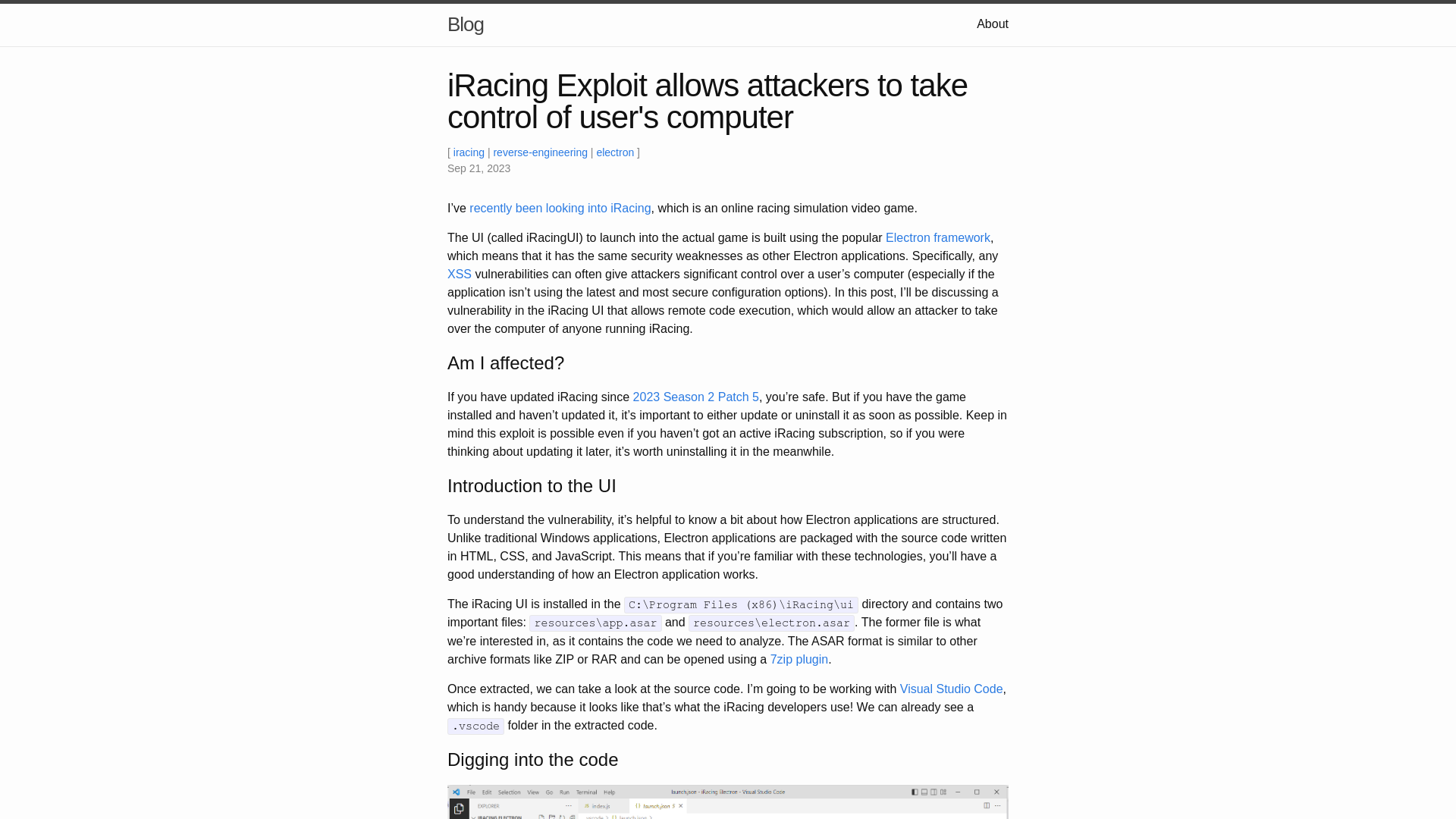
Task: Click the 7zip plugin reference link
Action: [x=799, y=659]
